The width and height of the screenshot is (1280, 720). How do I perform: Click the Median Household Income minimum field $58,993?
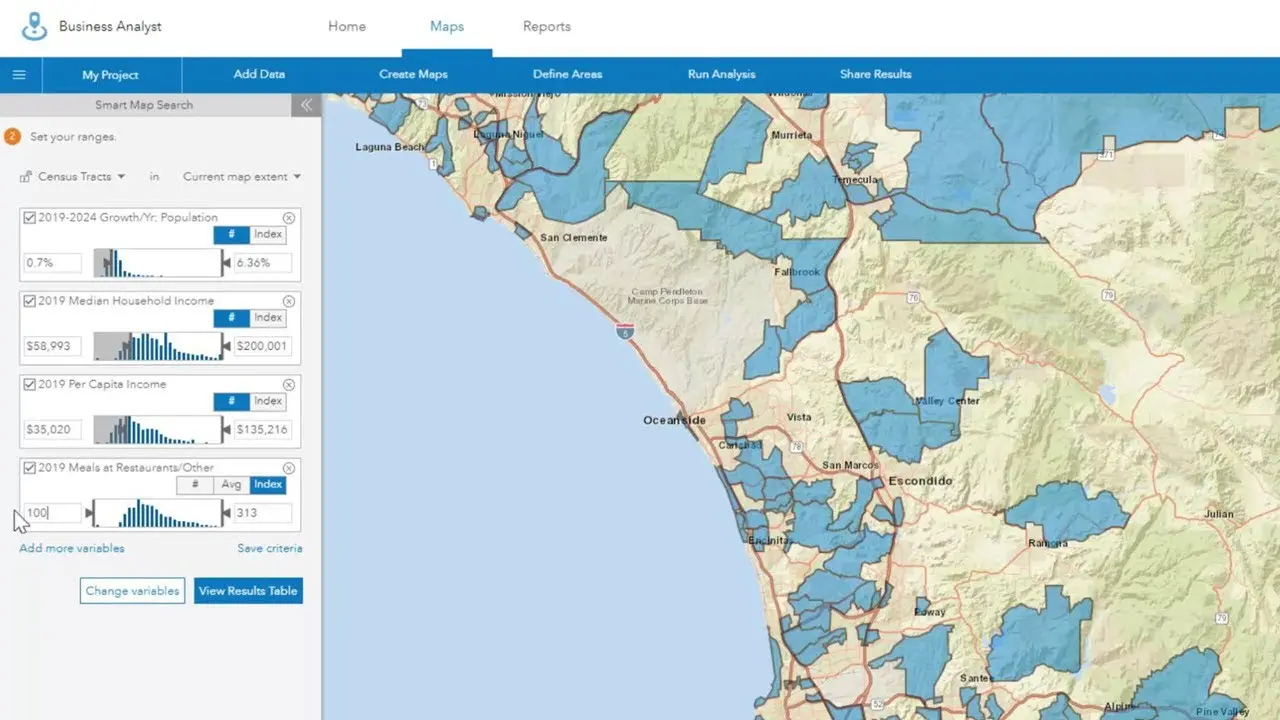53,346
